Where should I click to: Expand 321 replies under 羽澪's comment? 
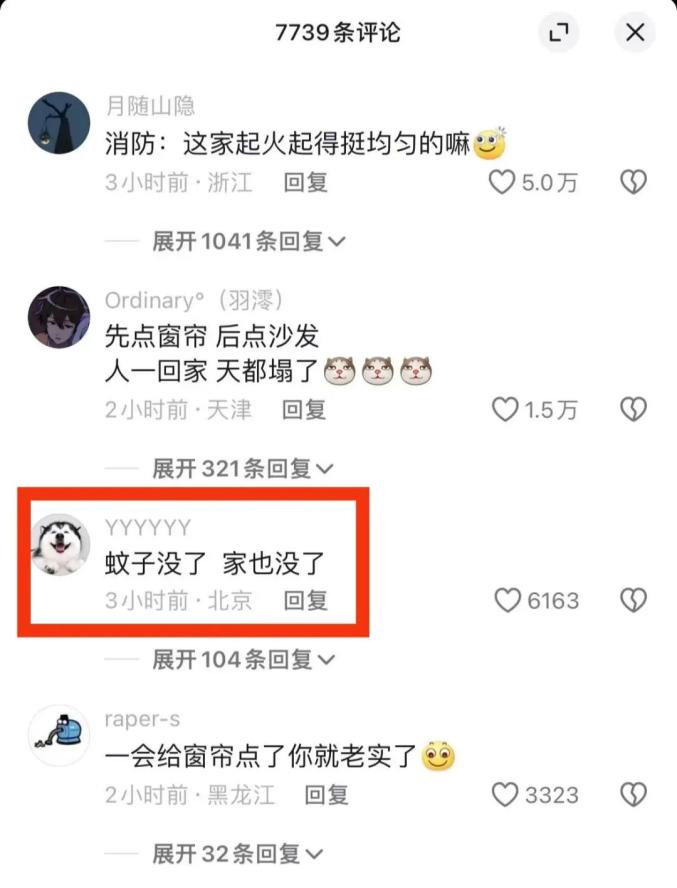point(242,468)
